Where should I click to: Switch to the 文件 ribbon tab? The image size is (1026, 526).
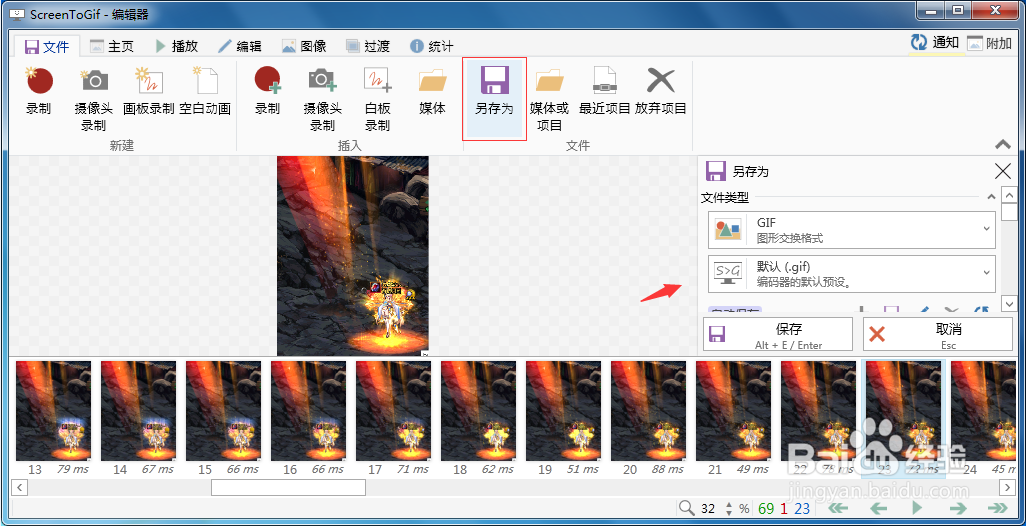click(x=47, y=46)
